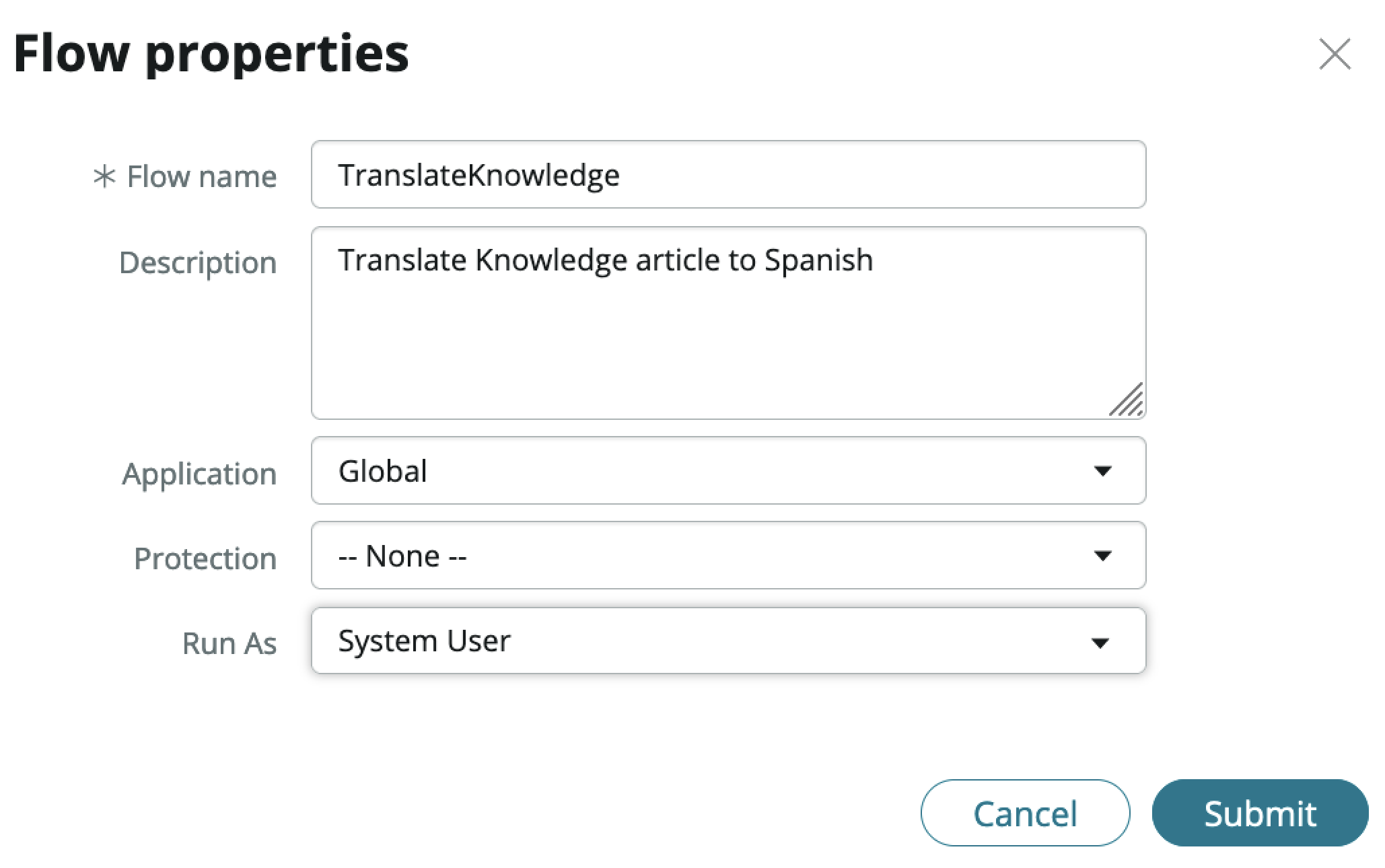
Task: Submit the flow properties
Action: pyautogui.click(x=1260, y=813)
